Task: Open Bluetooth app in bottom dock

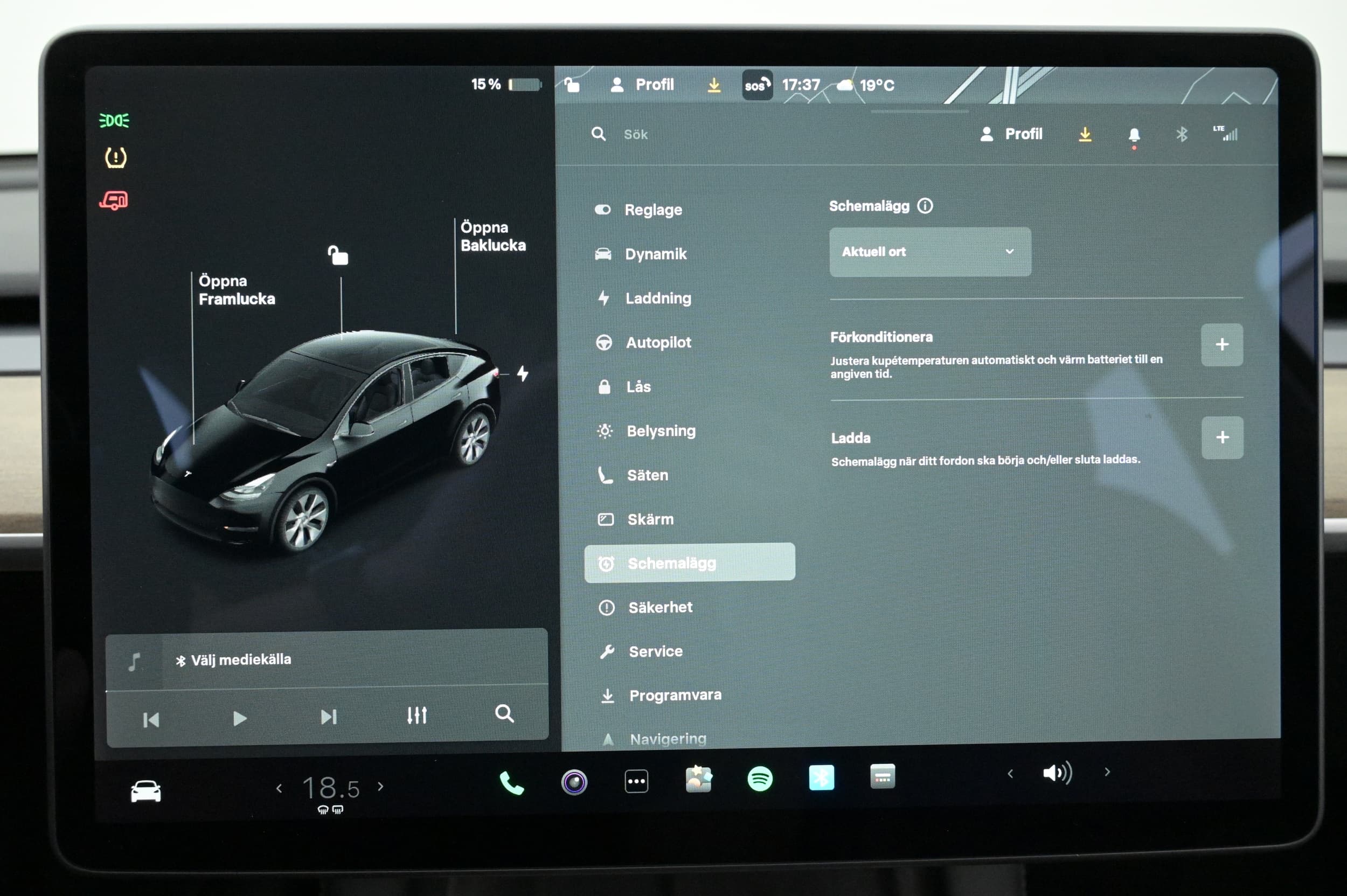Action: click(x=821, y=777)
